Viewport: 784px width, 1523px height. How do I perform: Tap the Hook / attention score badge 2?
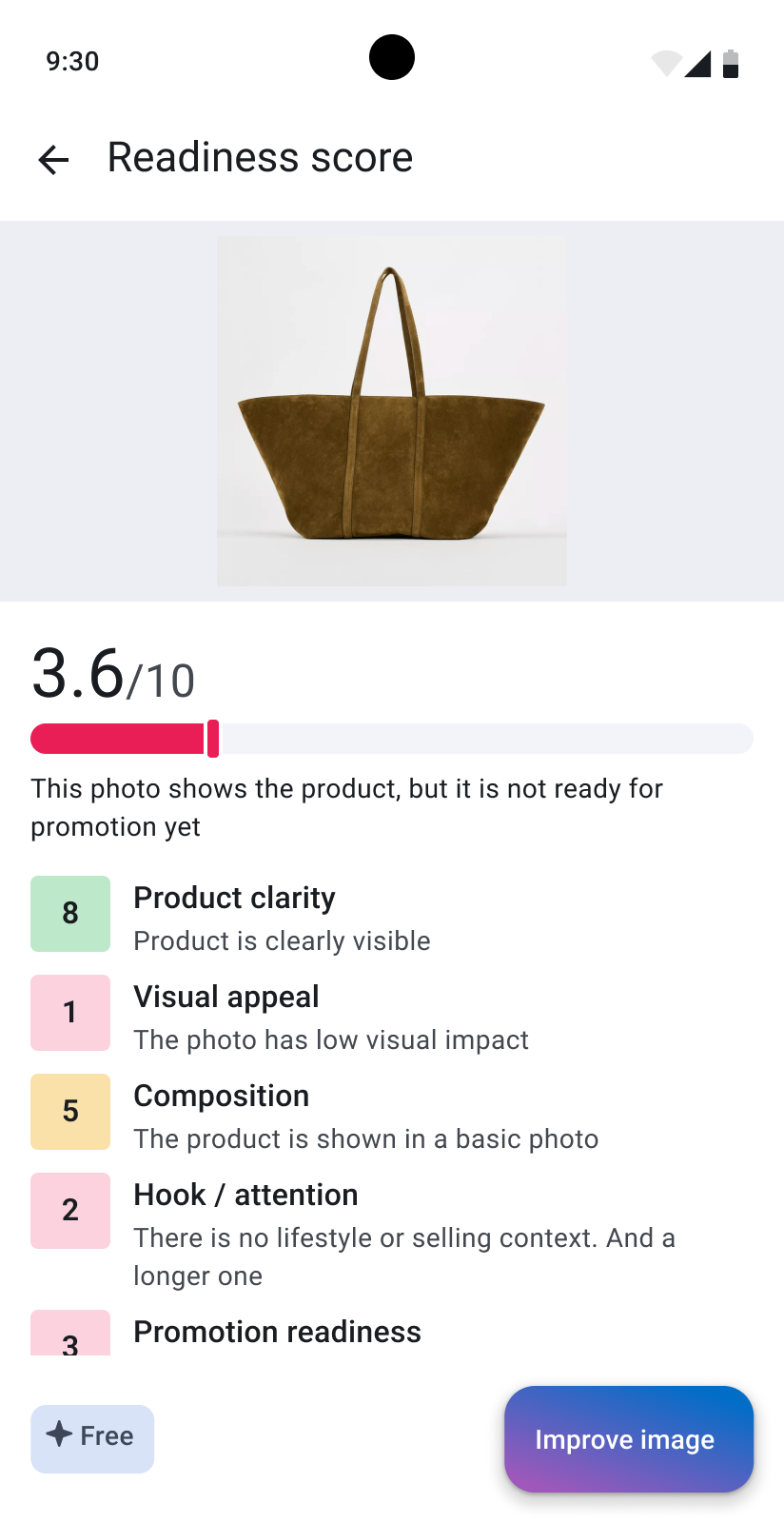tap(70, 1211)
